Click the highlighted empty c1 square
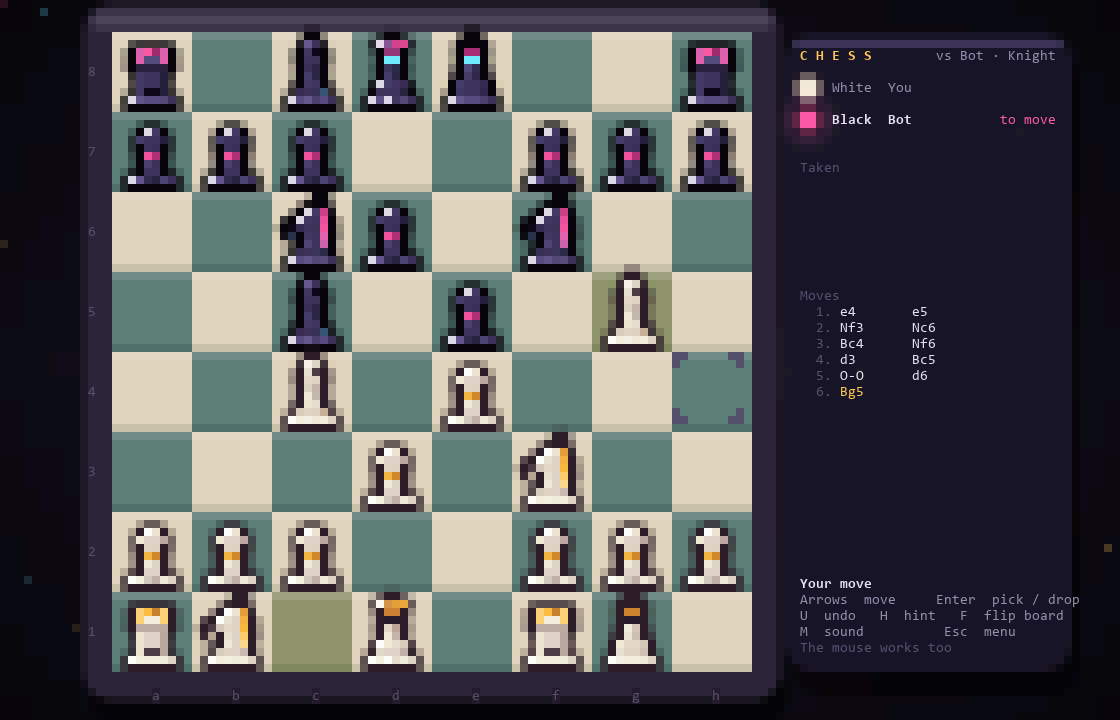Image resolution: width=1120 pixels, height=720 pixels. (311, 631)
